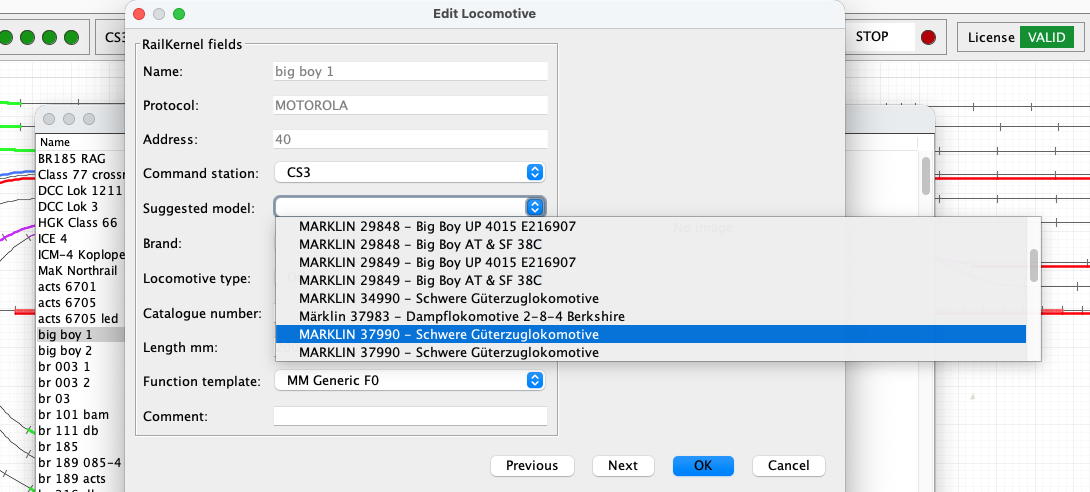This screenshot has height=492, width=1090.
Task: Click the Name field big boy 1
Action: tap(411, 71)
